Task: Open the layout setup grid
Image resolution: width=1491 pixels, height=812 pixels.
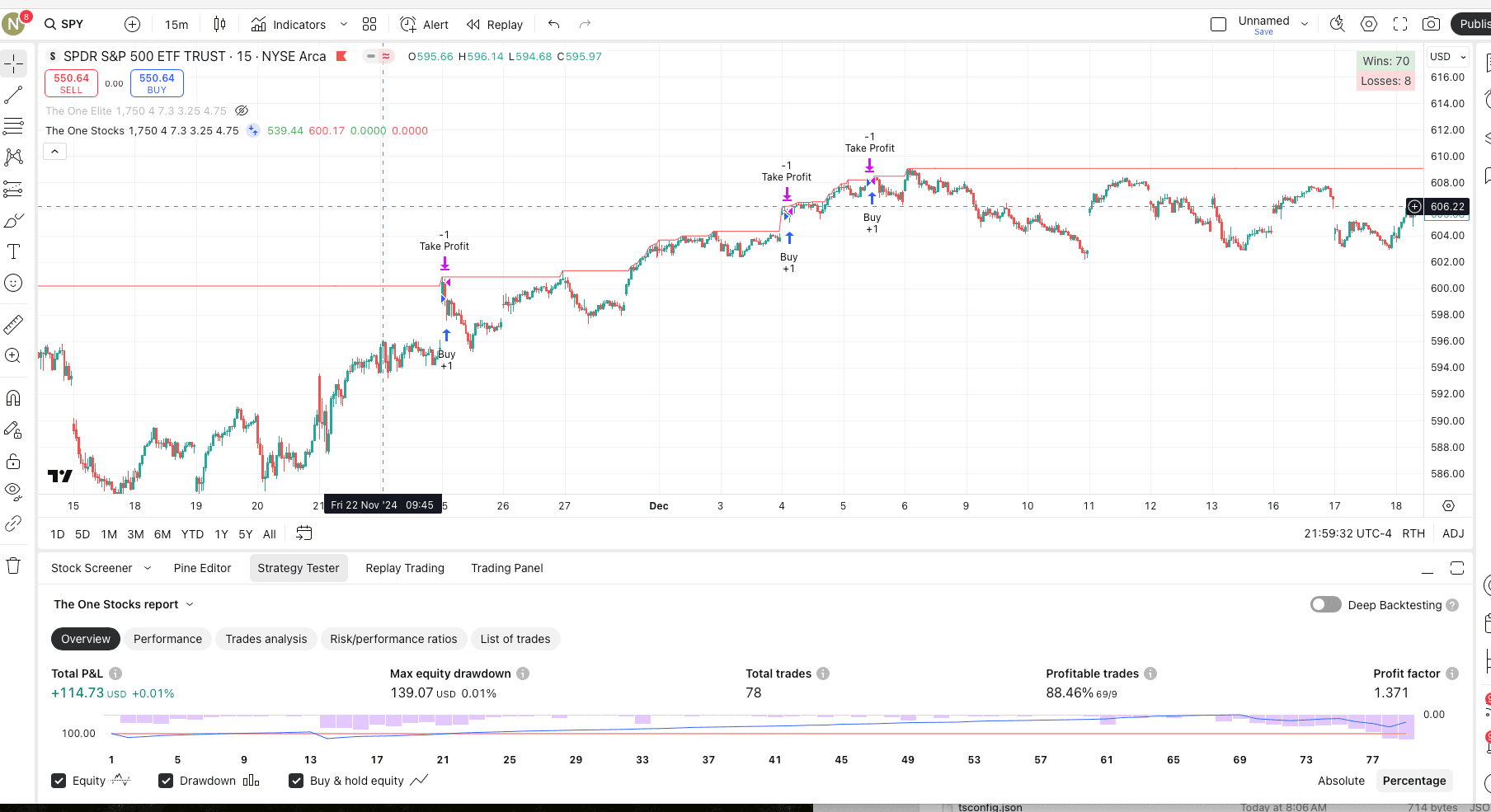Action: point(369,24)
